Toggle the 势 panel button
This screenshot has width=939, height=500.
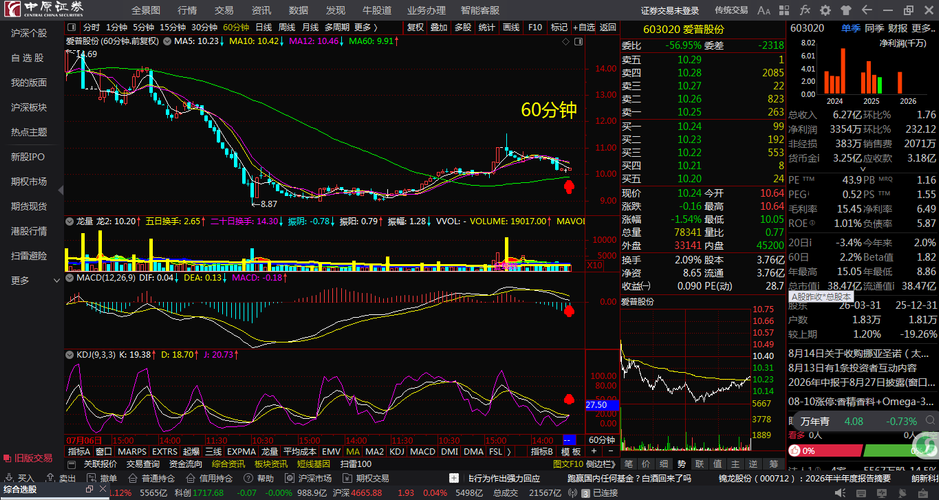point(681,464)
